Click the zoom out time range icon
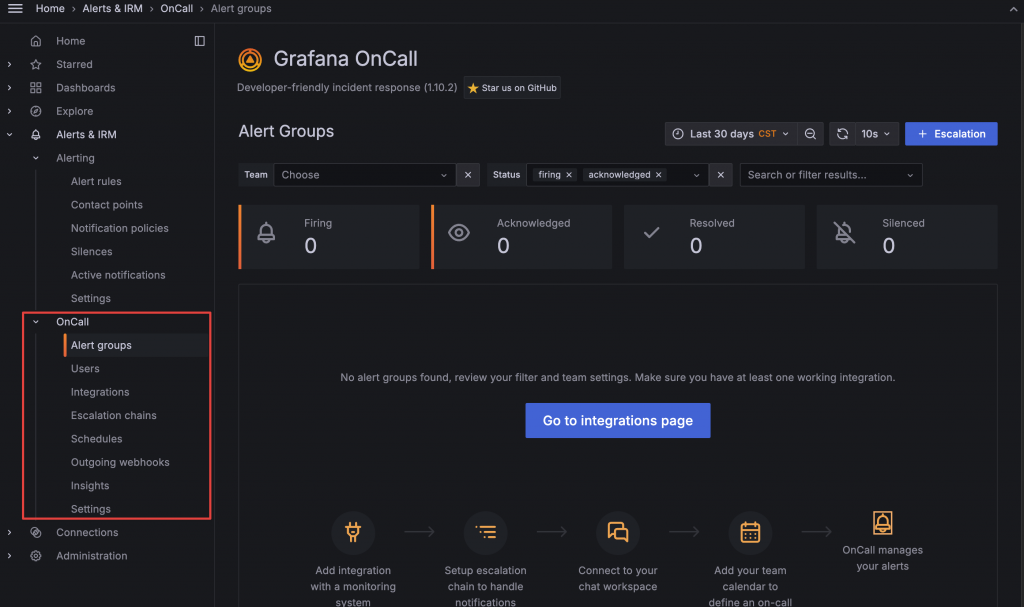This screenshot has height=607, width=1024. point(810,134)
